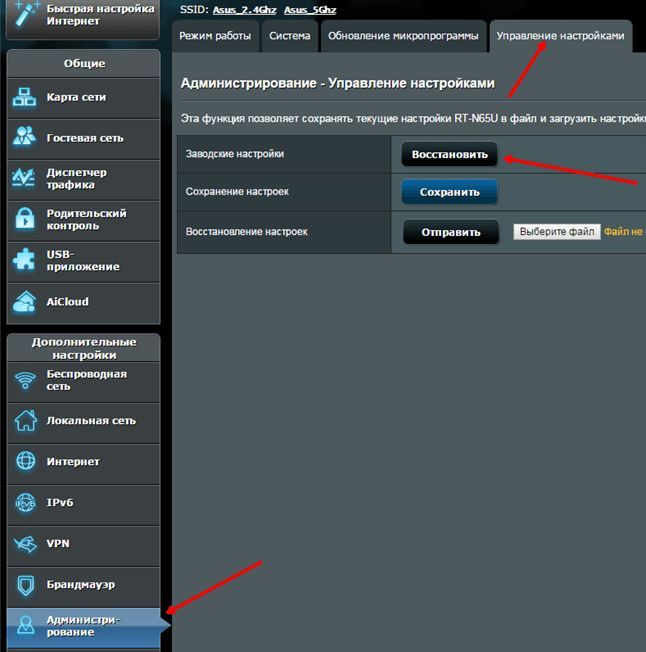
Task: Open the network map icon (Карта сети)
Action: pos(24,97)
